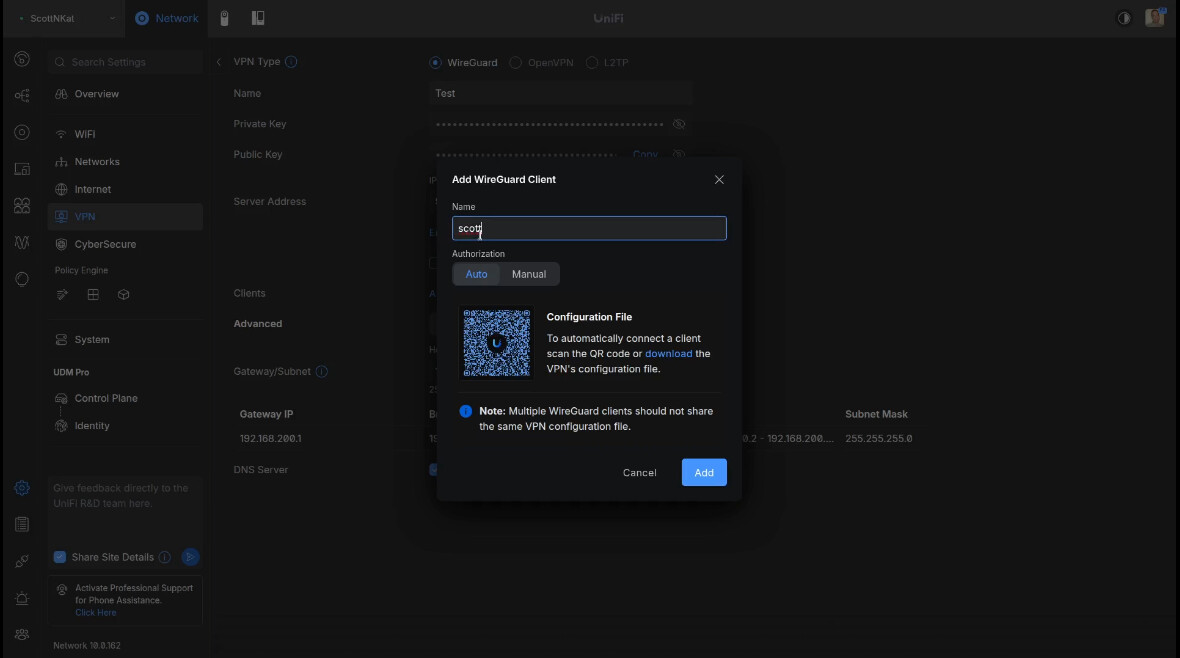This screenshot has width=1180, height=658.
Task: Send feedback with the blue arrow button
Action: (190, 557)
